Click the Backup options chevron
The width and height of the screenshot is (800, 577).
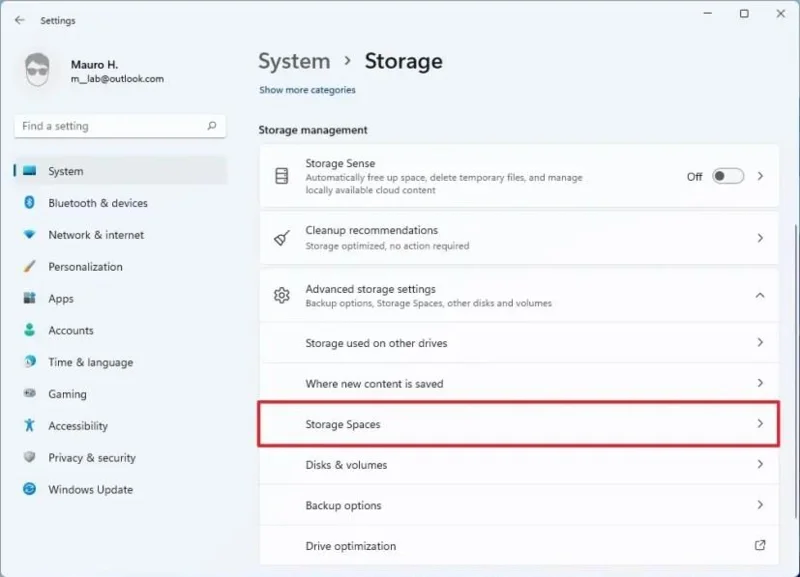tap(760, 505)
